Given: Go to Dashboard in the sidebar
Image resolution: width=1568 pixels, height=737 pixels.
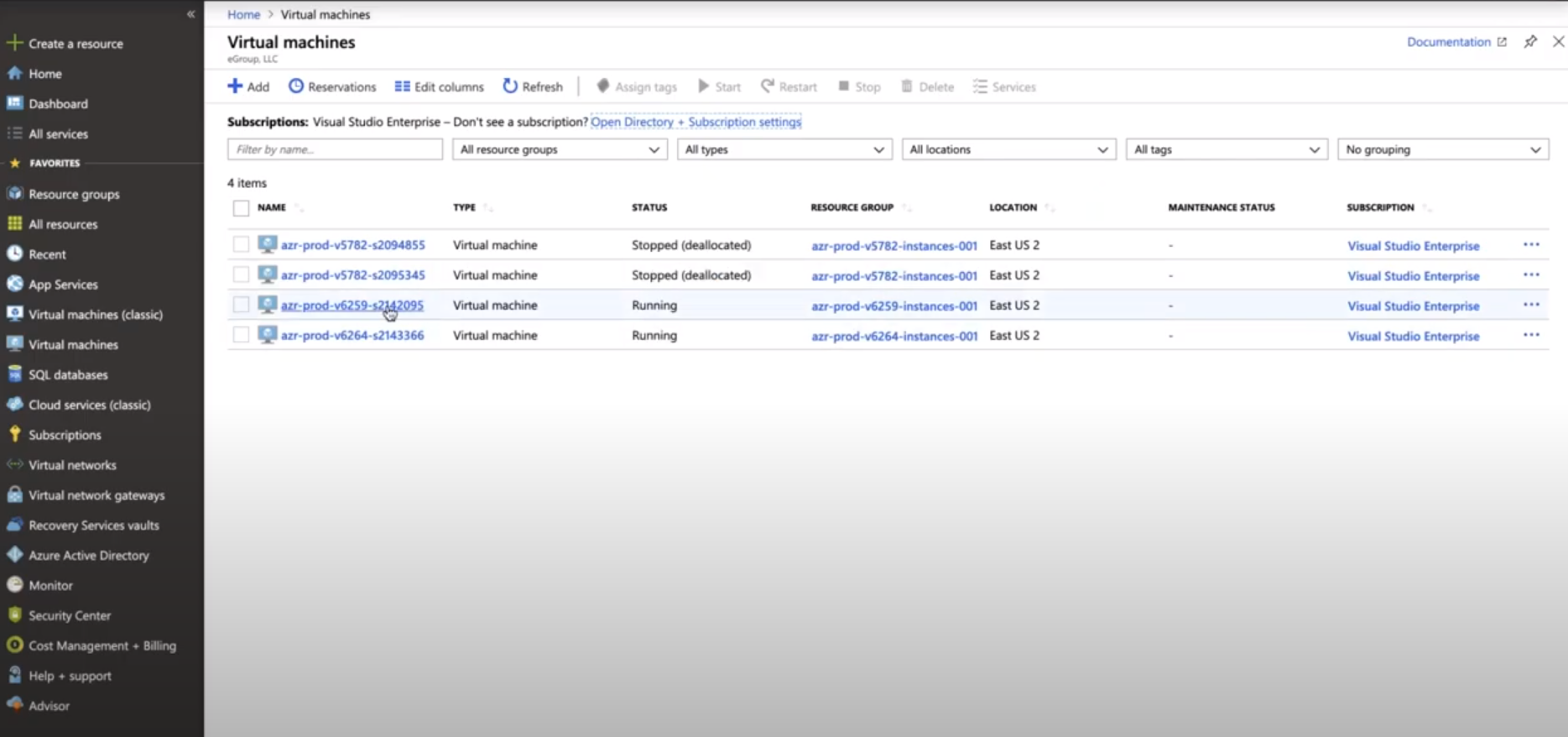Looking at the screenshot, I should point(58,103).
